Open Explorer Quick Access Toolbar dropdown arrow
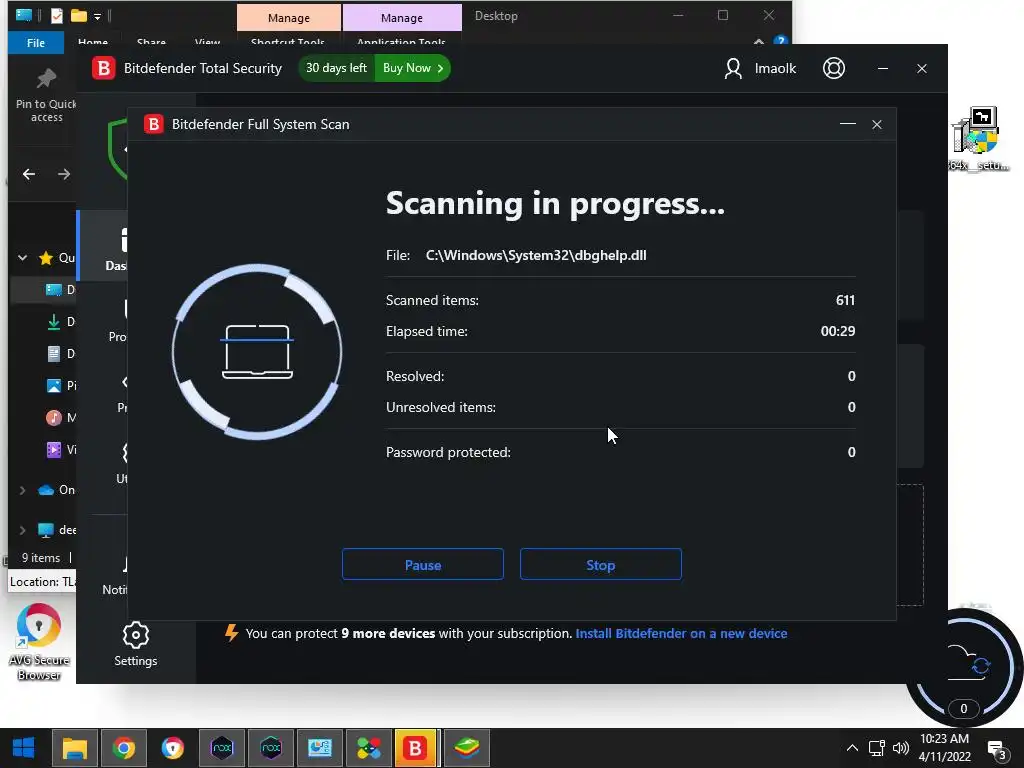Screen dimensions: 1024x768 pyautogui.click(x=97, y=16)
